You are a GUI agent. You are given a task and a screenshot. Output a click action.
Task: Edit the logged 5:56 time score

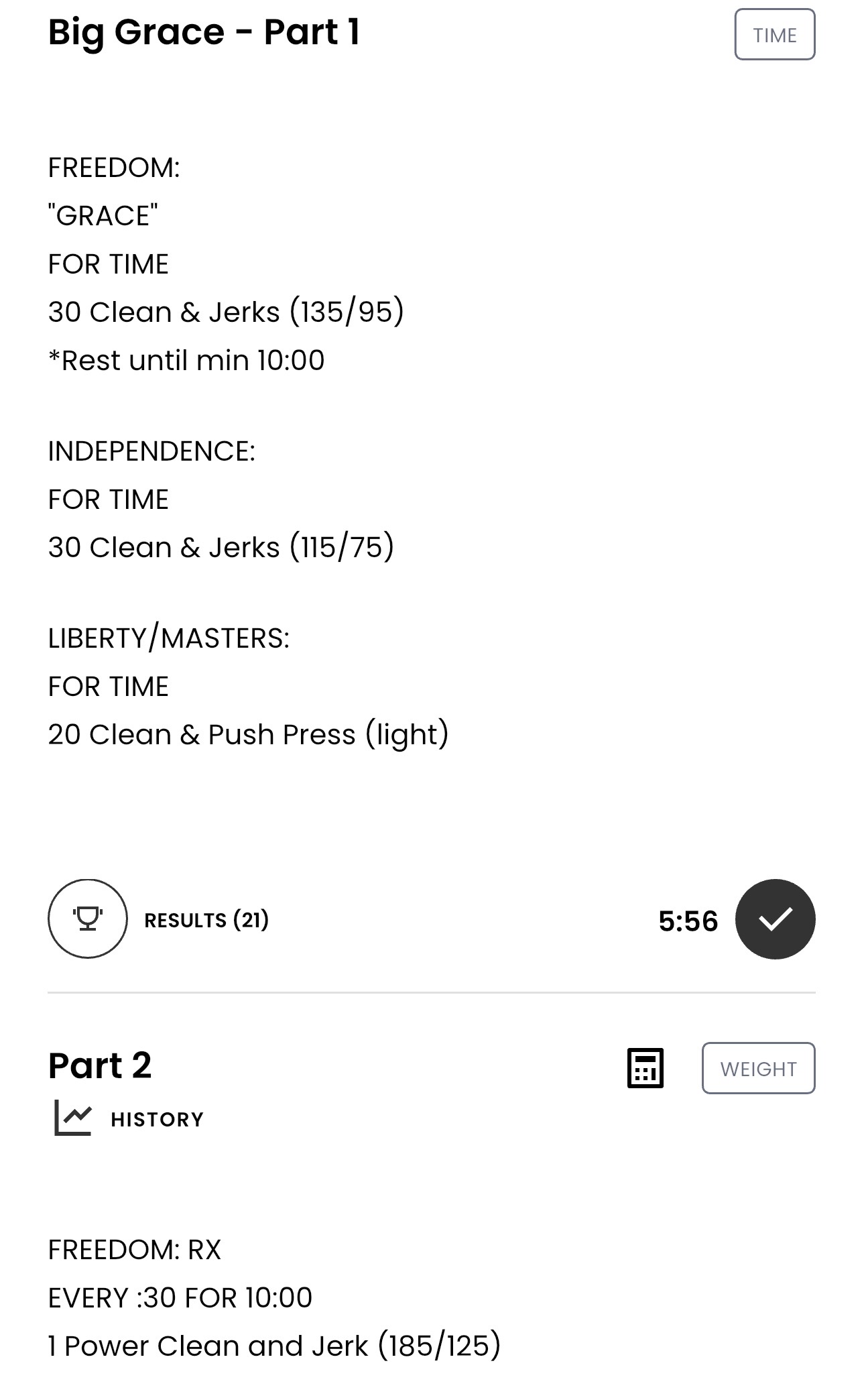(x=688, y=921)
